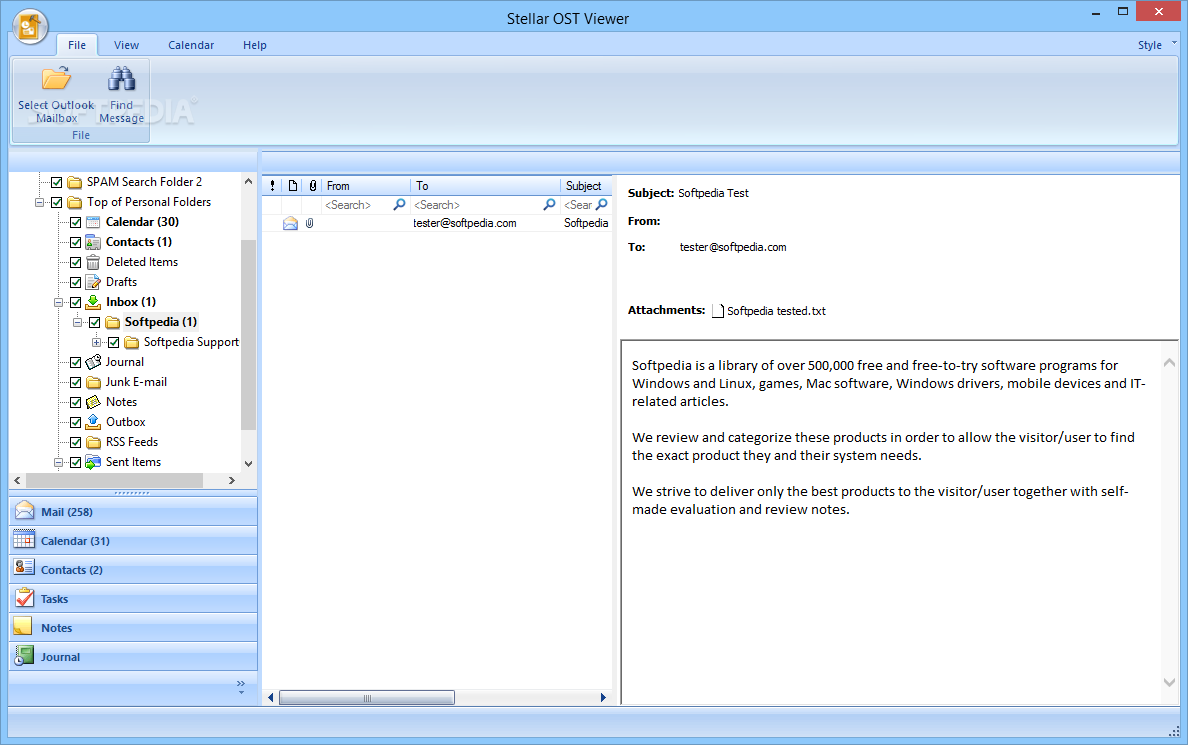The width and height of the screenshot is (1188, 745).
Task: Click the Calendar grid icon in navigation pane
Action: [x=24, y=539]
